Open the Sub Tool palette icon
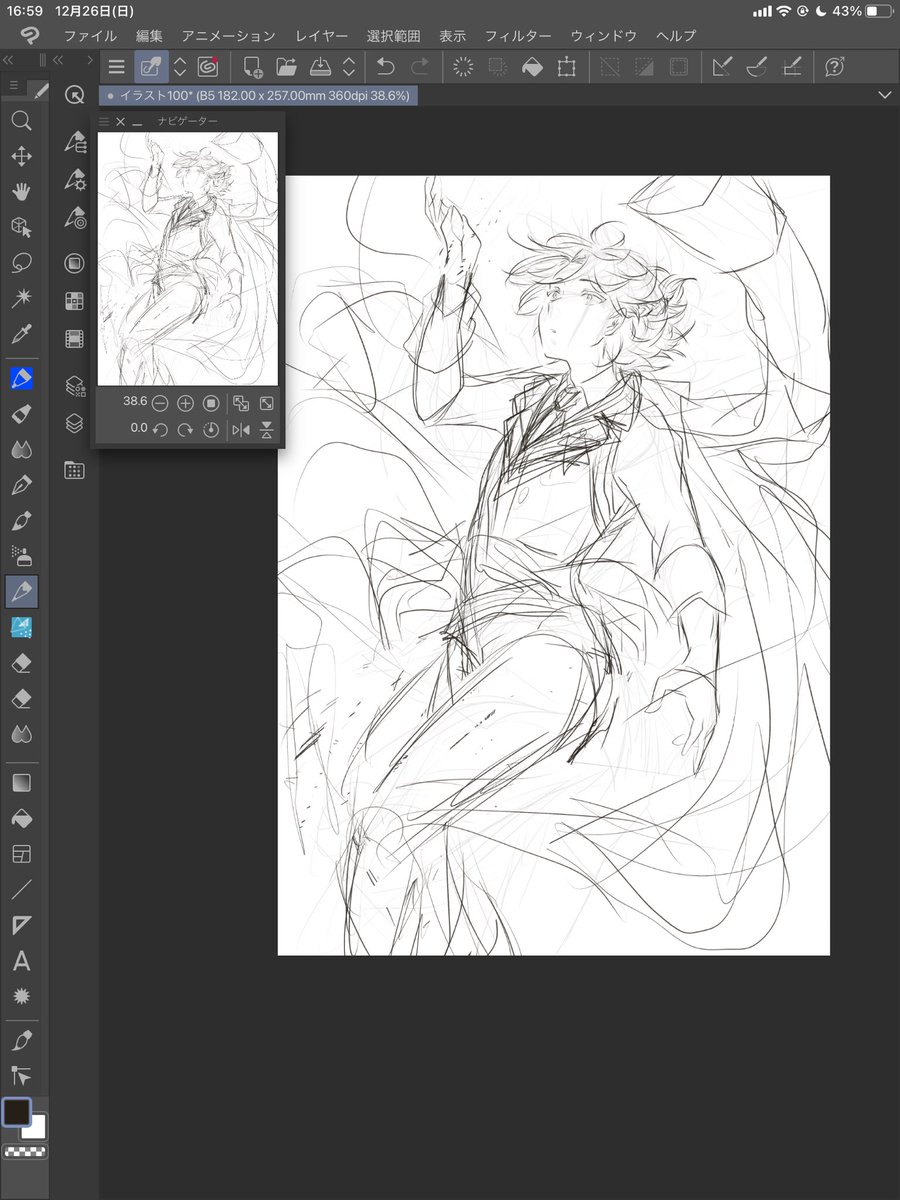The height and width of the screenshot is (1200, 900). 74,143
